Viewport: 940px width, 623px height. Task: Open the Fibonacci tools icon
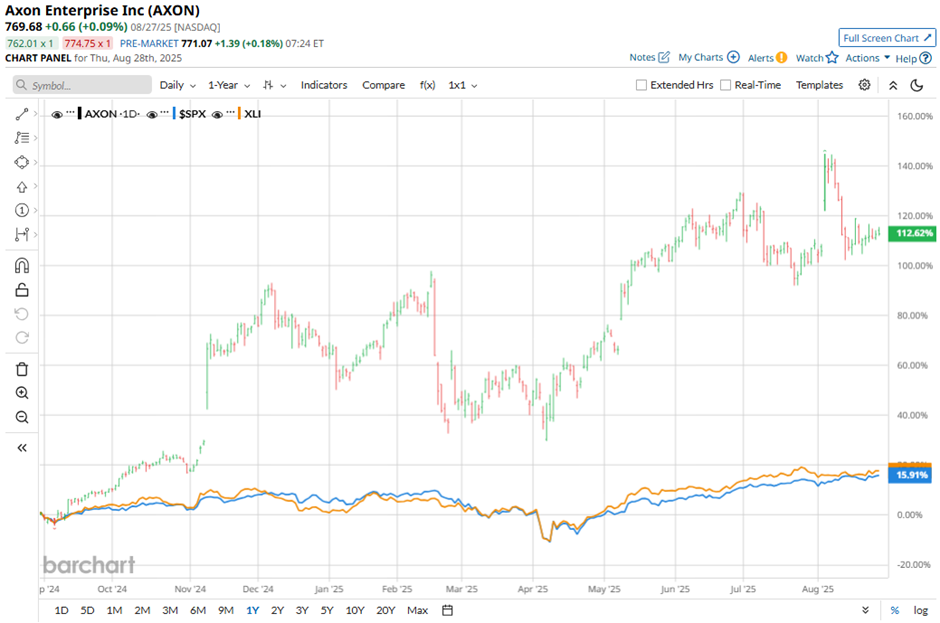click(x=22, y=138)
